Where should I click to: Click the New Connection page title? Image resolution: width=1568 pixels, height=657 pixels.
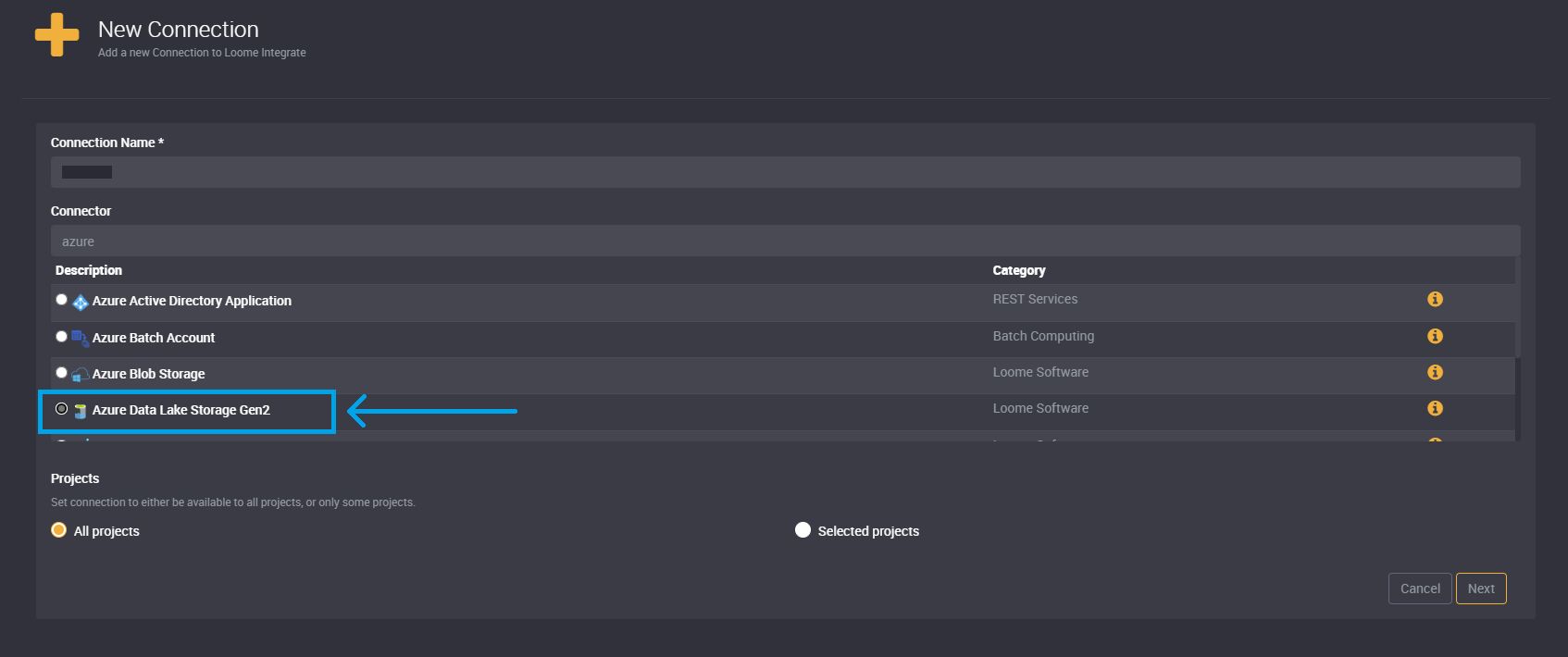coord(179,30)
